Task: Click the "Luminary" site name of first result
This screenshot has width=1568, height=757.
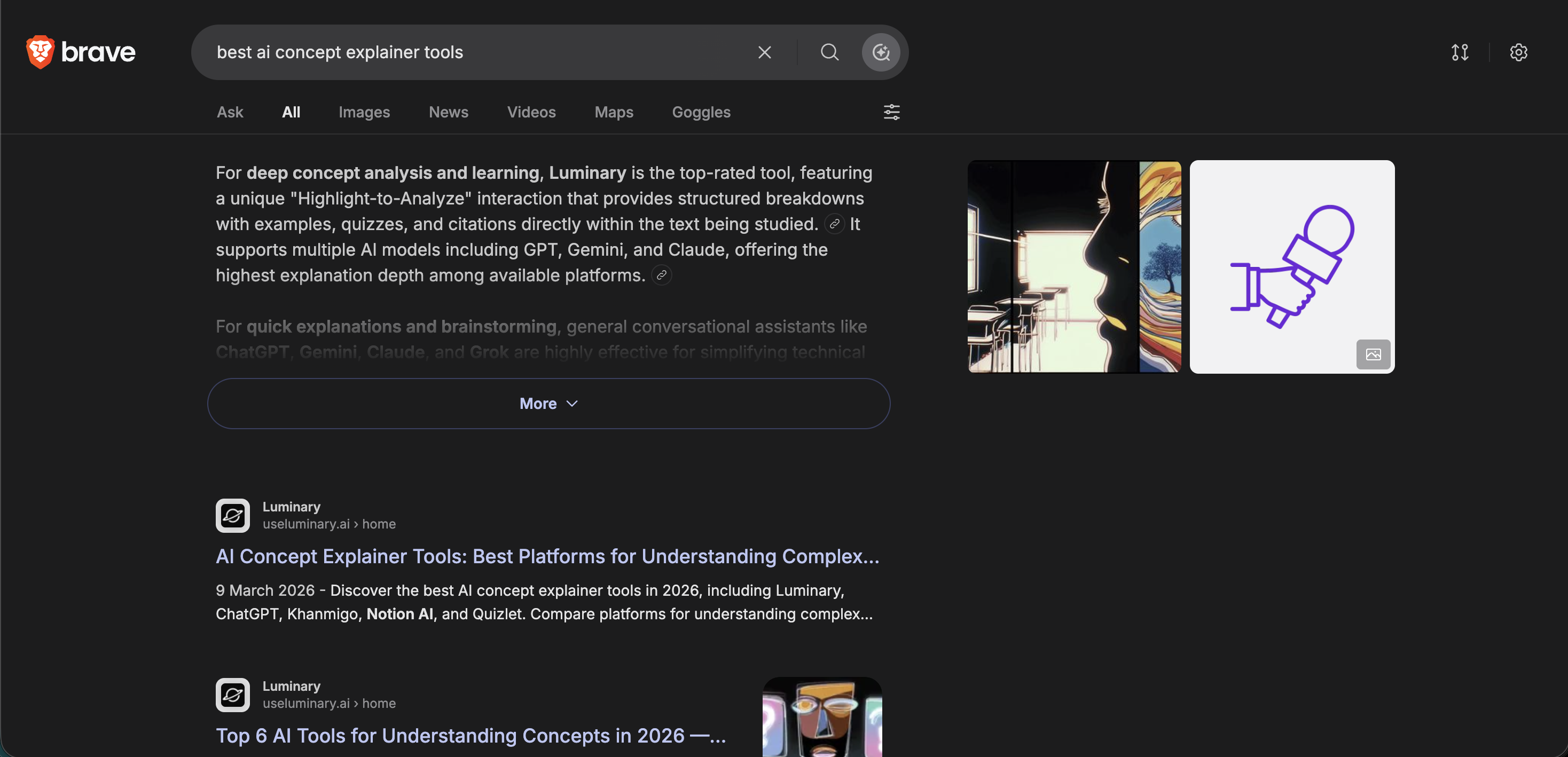Action: [292, 506]
